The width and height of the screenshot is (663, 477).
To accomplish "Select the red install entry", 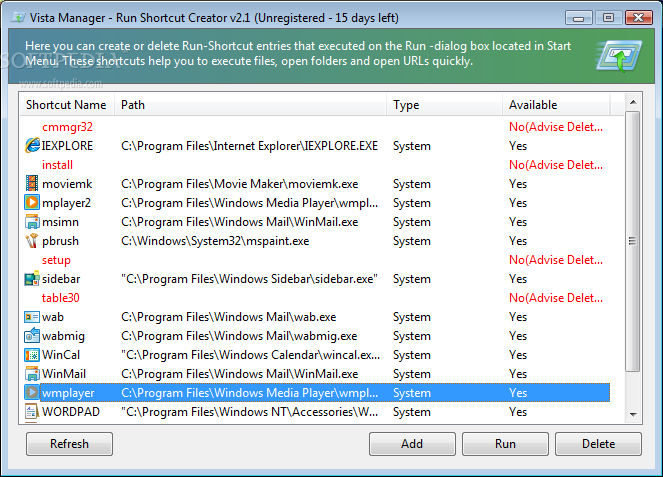I will pyautogui.click(x=58, y=164).
